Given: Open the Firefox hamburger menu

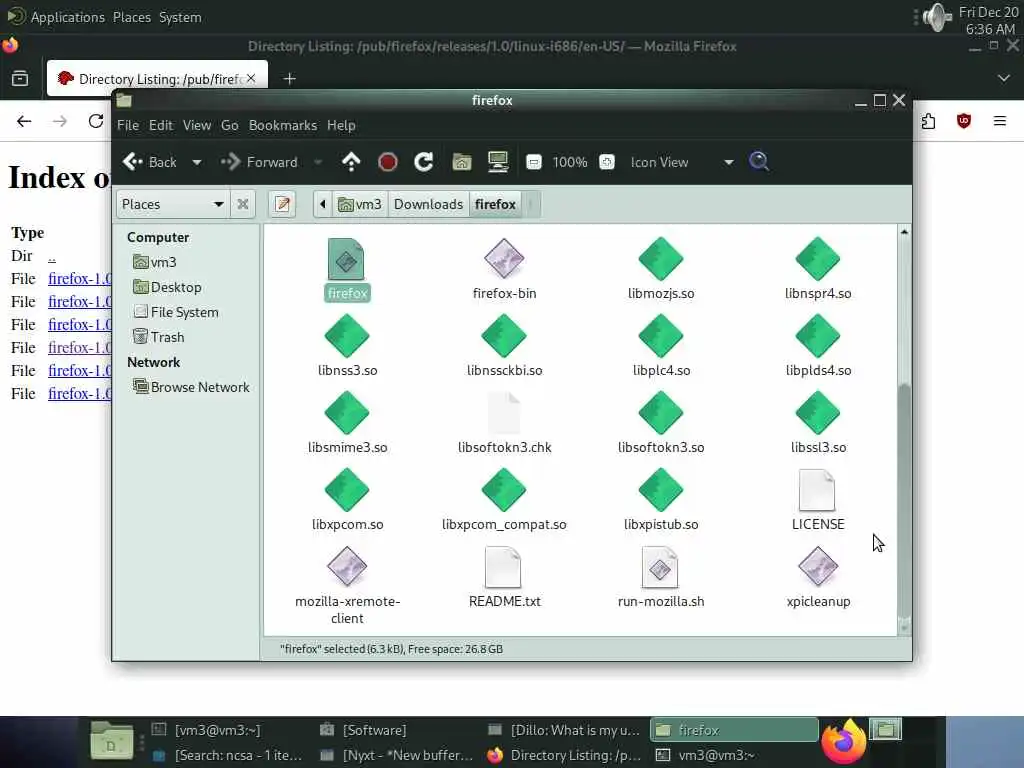Looking at the screenshot, I should (x=999, y=121).
